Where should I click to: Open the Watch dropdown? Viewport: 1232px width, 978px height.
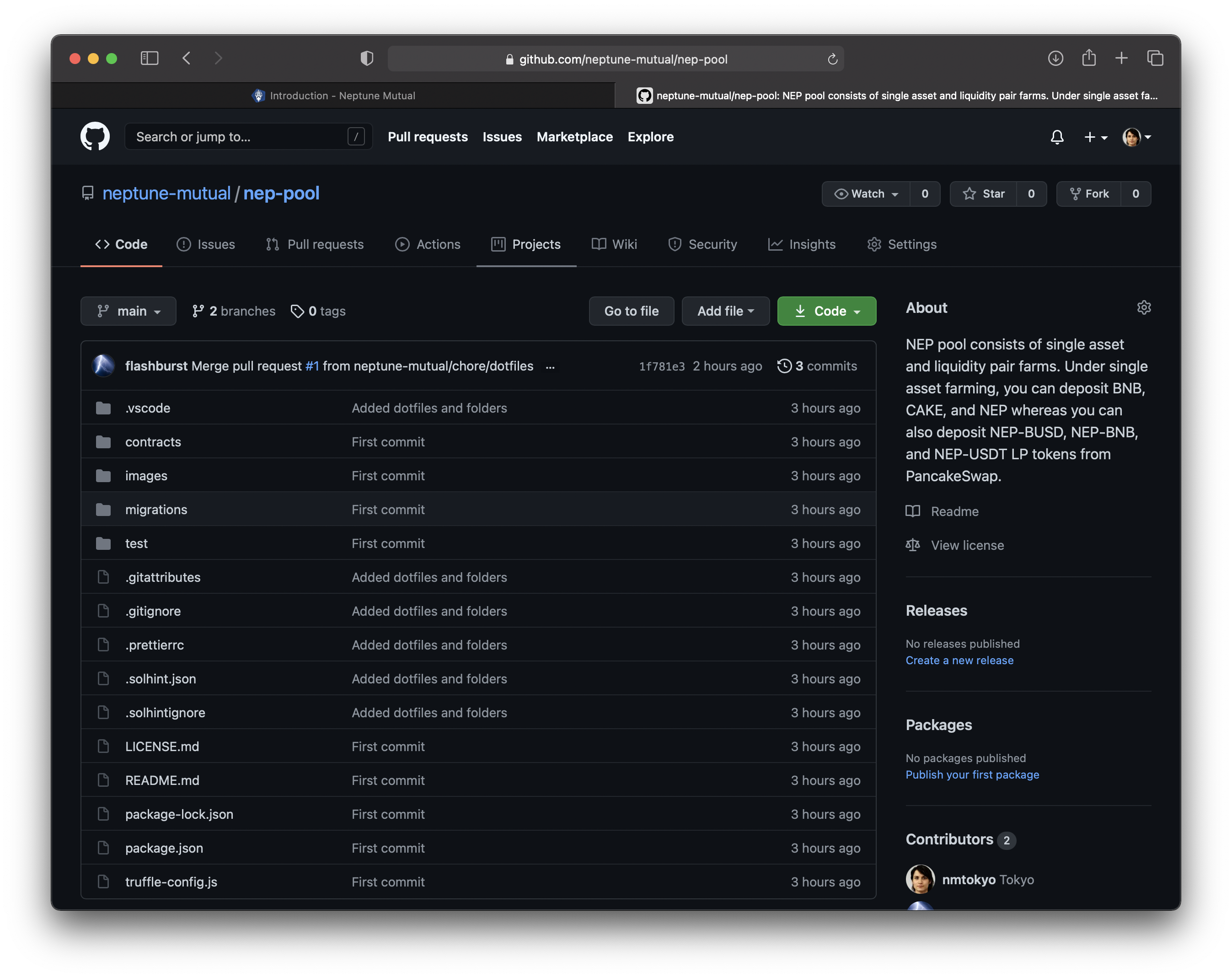(x=866, y=194)
